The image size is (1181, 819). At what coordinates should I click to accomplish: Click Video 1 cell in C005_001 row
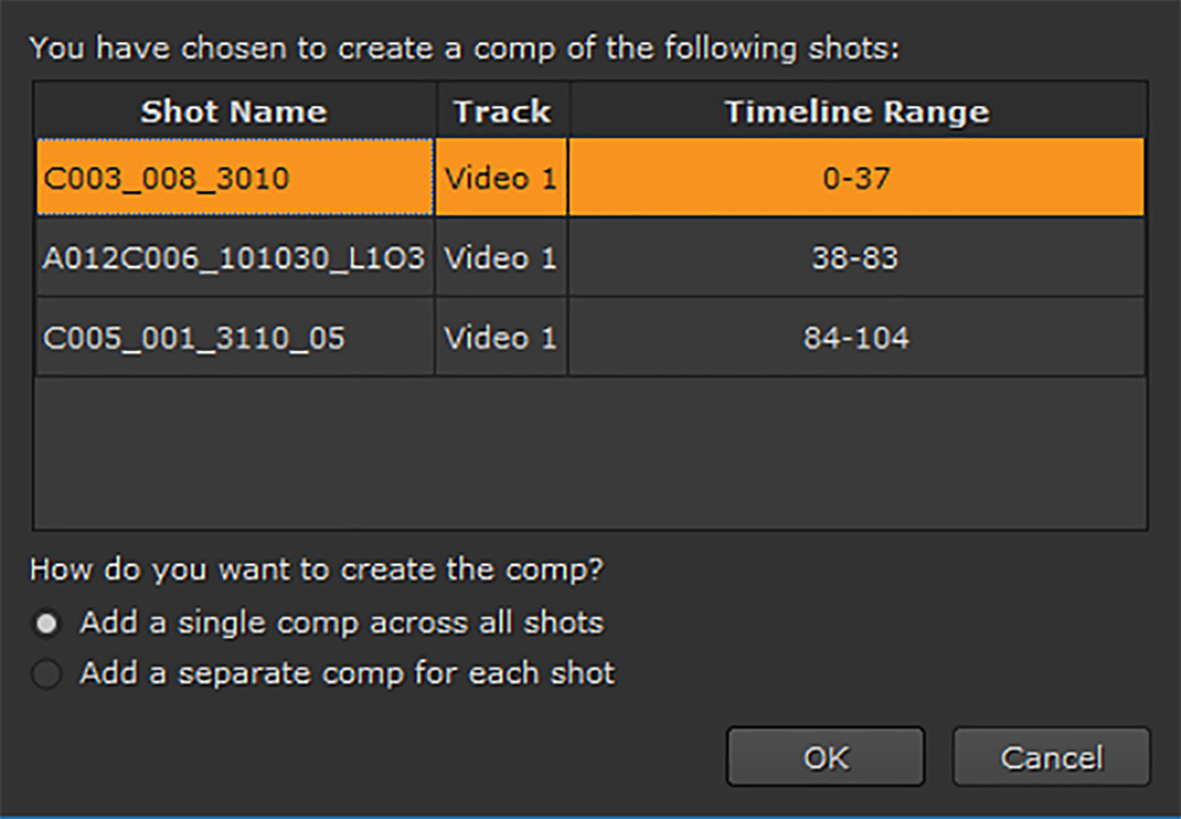coord(501,338)
